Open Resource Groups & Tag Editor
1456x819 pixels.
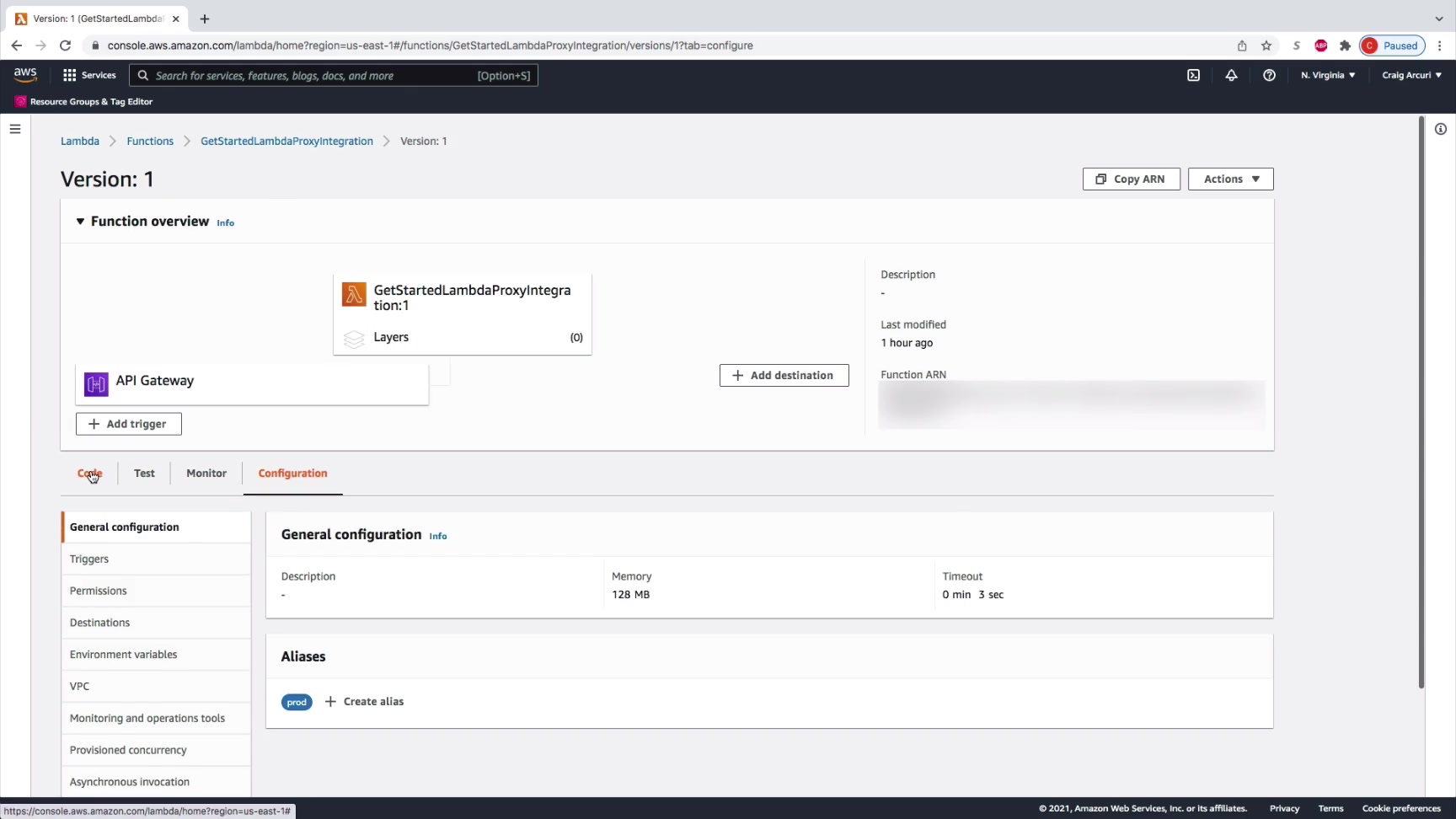click(x=91, y=101)
